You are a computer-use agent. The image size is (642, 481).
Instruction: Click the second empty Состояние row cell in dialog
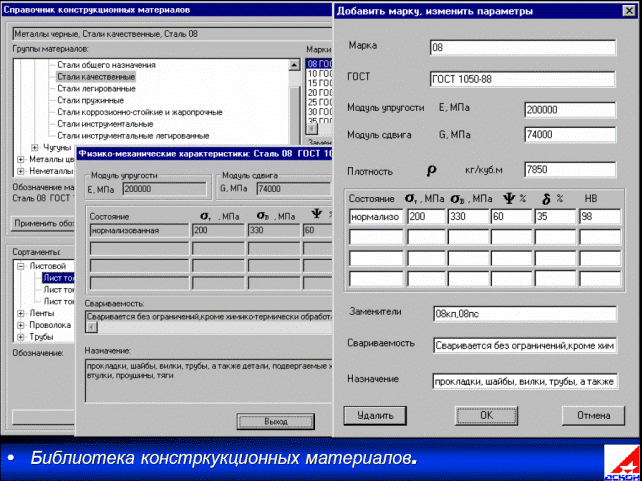[x=376, y=237]
